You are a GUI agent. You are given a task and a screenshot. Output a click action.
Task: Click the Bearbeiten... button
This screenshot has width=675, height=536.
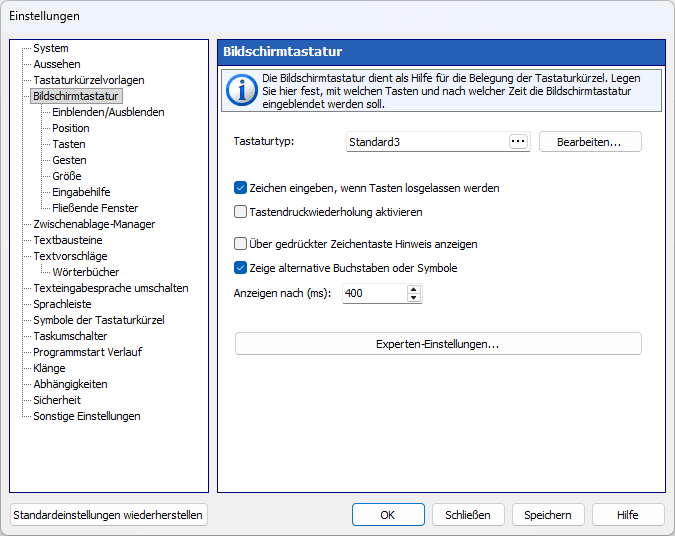[x=590, y=142]
